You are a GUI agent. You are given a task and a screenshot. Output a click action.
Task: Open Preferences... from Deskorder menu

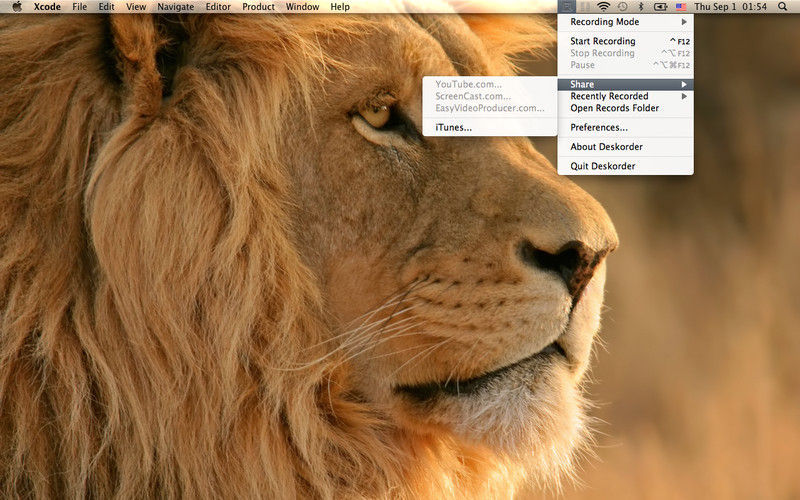626,128
